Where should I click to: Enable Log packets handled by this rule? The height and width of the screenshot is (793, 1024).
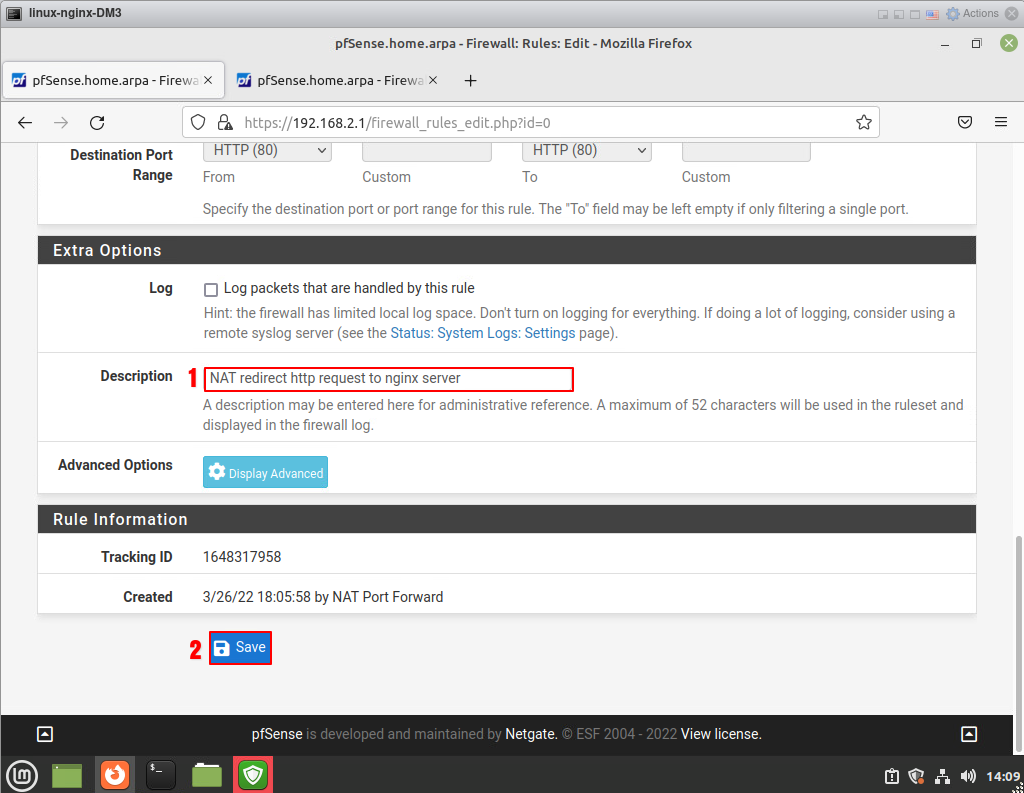[211, 289]
